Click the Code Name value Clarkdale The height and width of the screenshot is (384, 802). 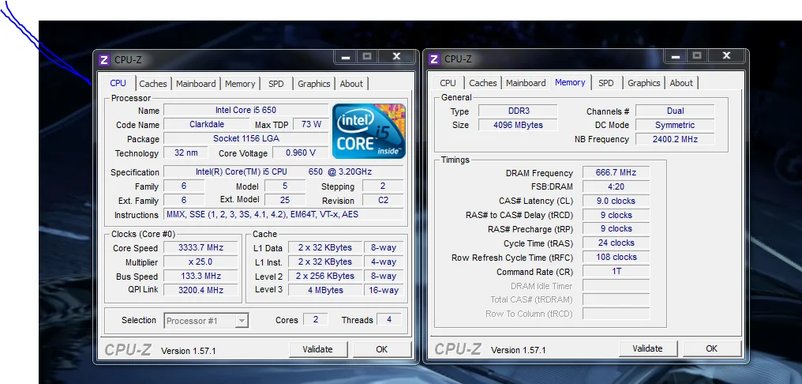point(207,124)
